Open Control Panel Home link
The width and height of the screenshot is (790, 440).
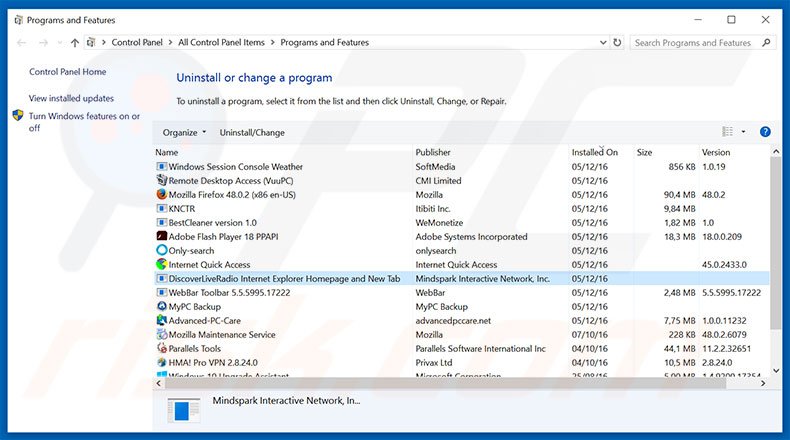pos(68,72)
